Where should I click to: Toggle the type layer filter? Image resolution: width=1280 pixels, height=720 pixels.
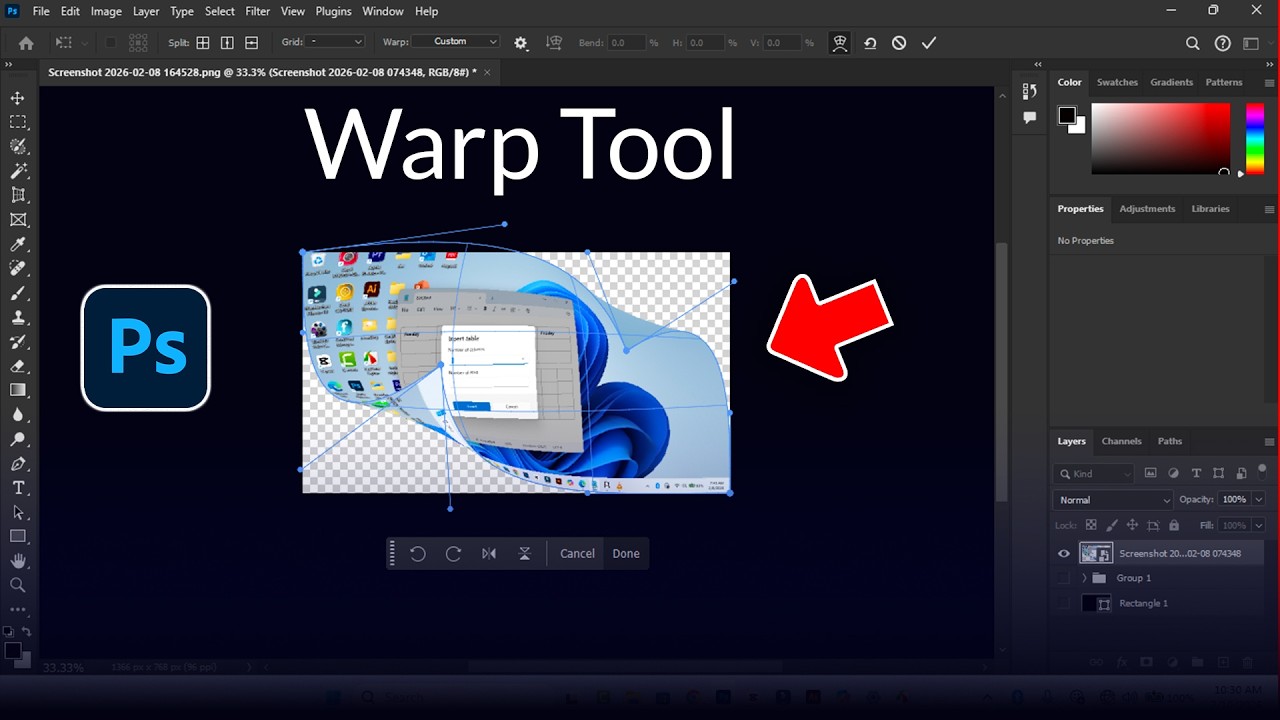click(x=1196, y=473)
